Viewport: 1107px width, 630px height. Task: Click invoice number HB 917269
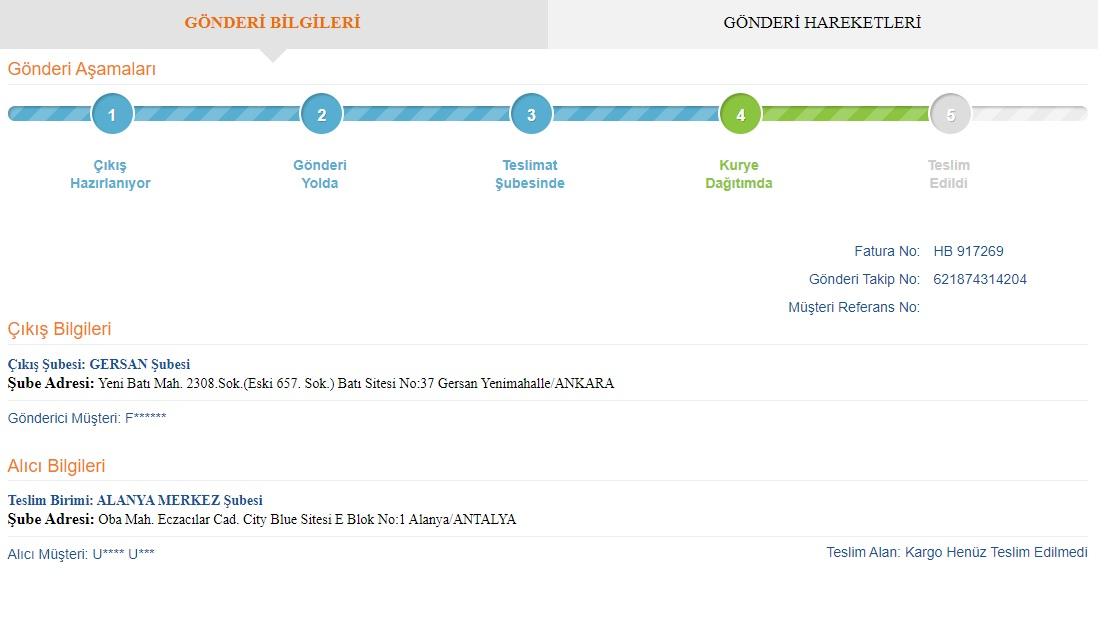tap(968, 251)
